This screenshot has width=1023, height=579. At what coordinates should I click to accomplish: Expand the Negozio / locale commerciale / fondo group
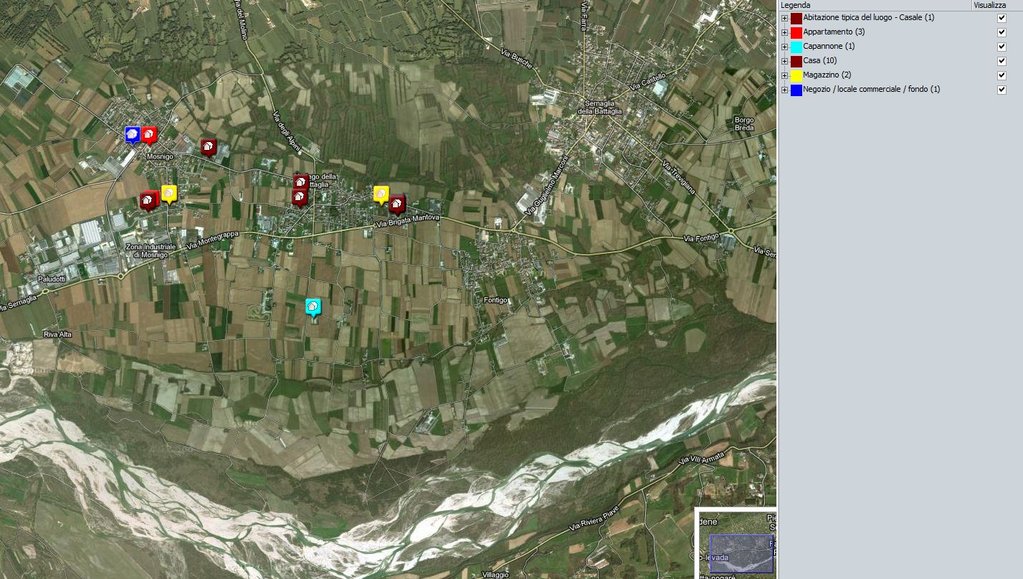(784, 90)
